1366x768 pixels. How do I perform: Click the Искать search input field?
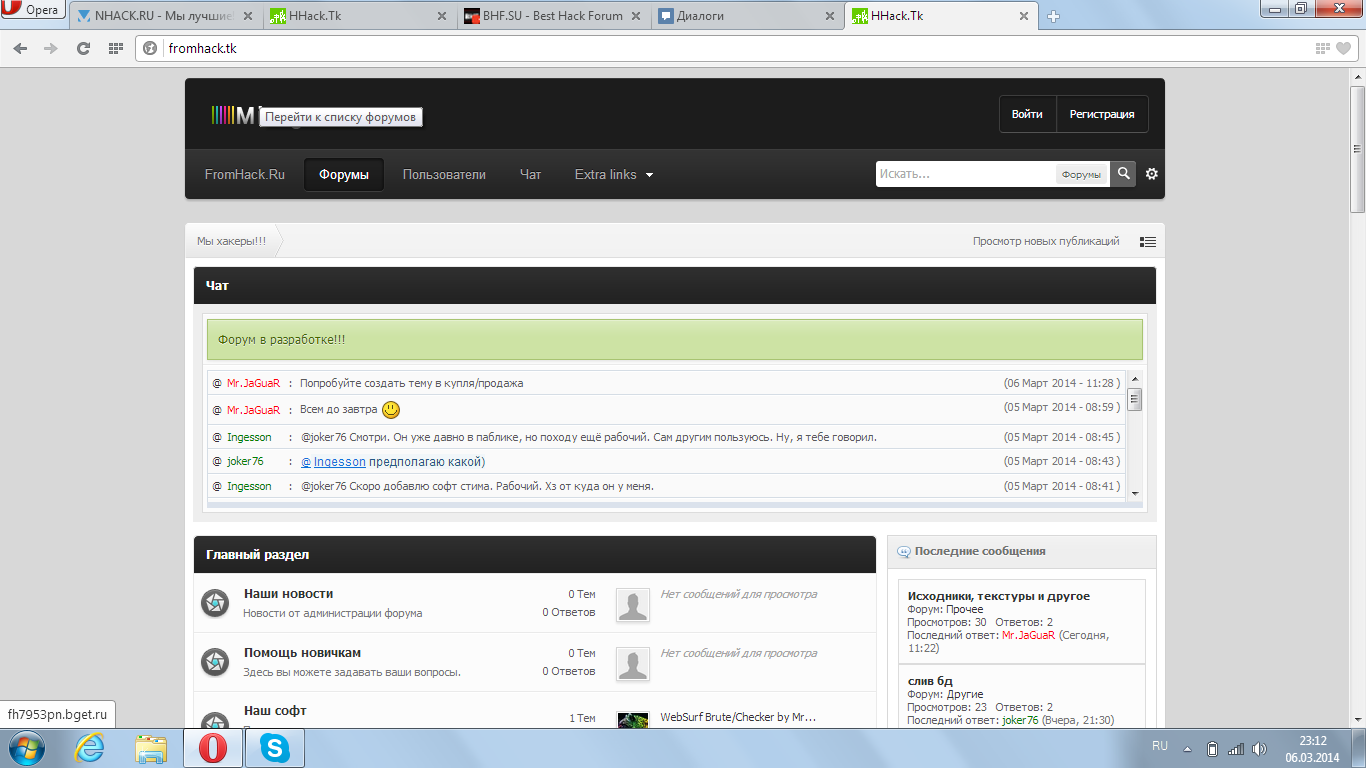tap(966, 174)
